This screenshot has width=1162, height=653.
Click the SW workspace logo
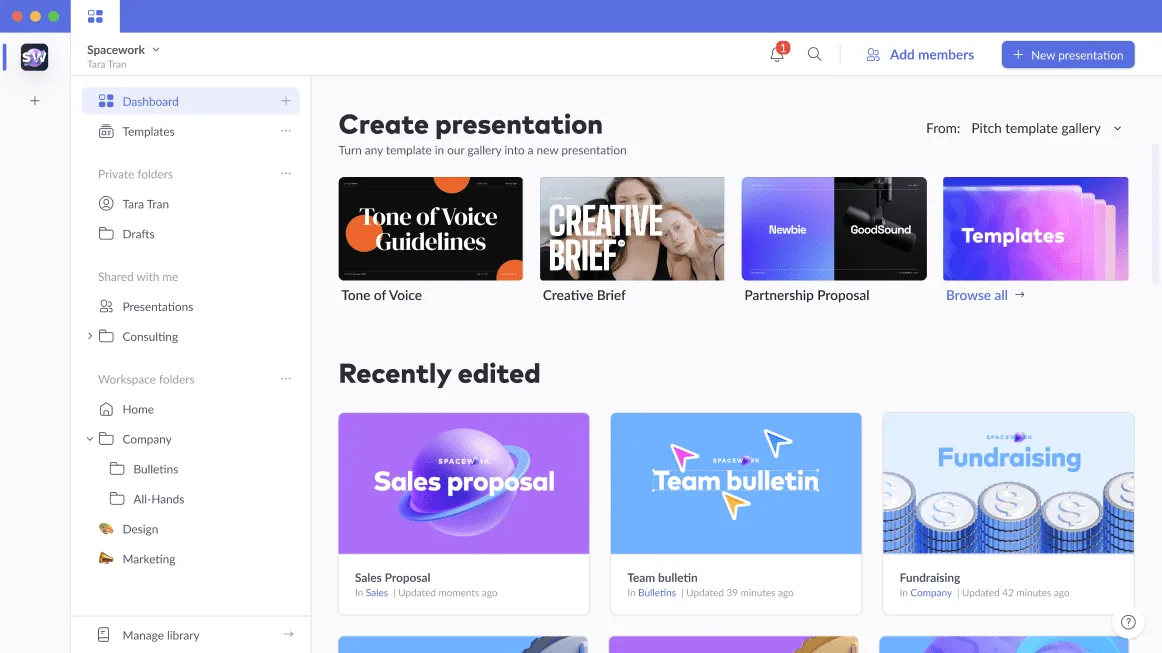coord(34,57)
